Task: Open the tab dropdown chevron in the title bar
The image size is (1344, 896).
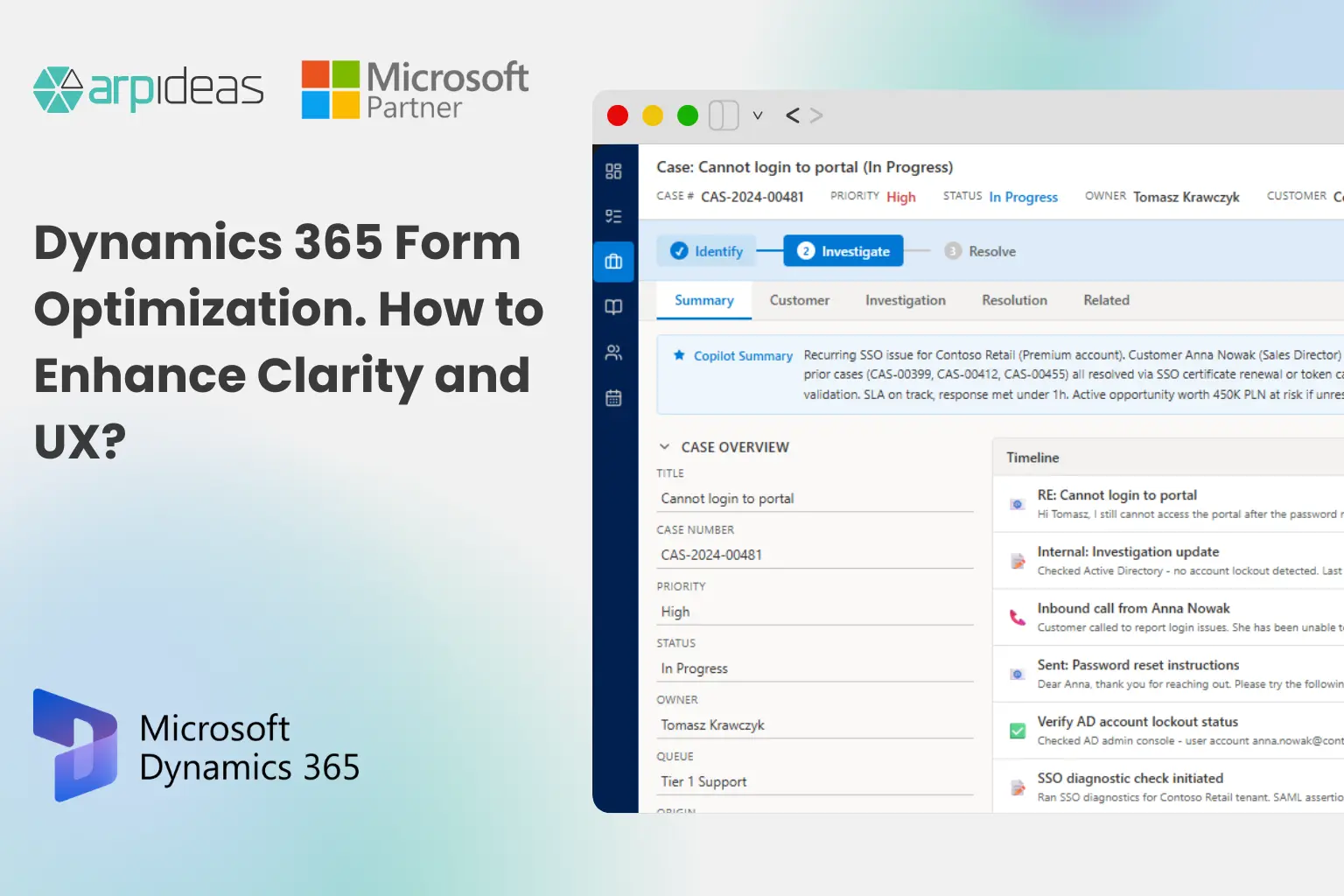Action: (758, 115)
